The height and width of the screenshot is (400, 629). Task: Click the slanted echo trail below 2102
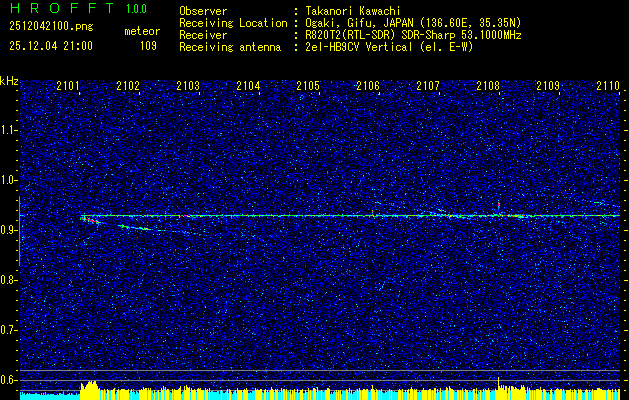[135, 227]
